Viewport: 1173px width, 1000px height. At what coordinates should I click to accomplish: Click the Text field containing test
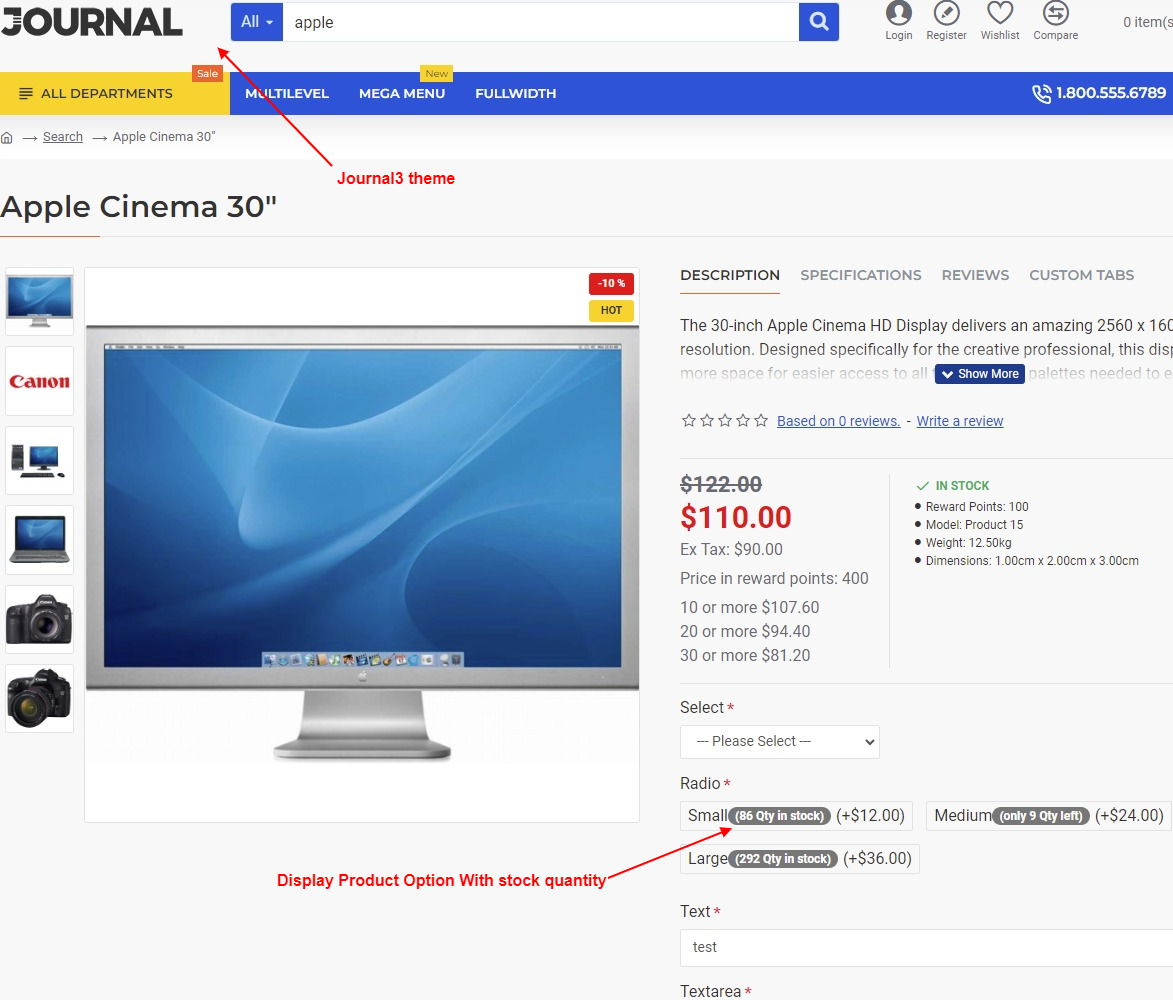[926, 948]
